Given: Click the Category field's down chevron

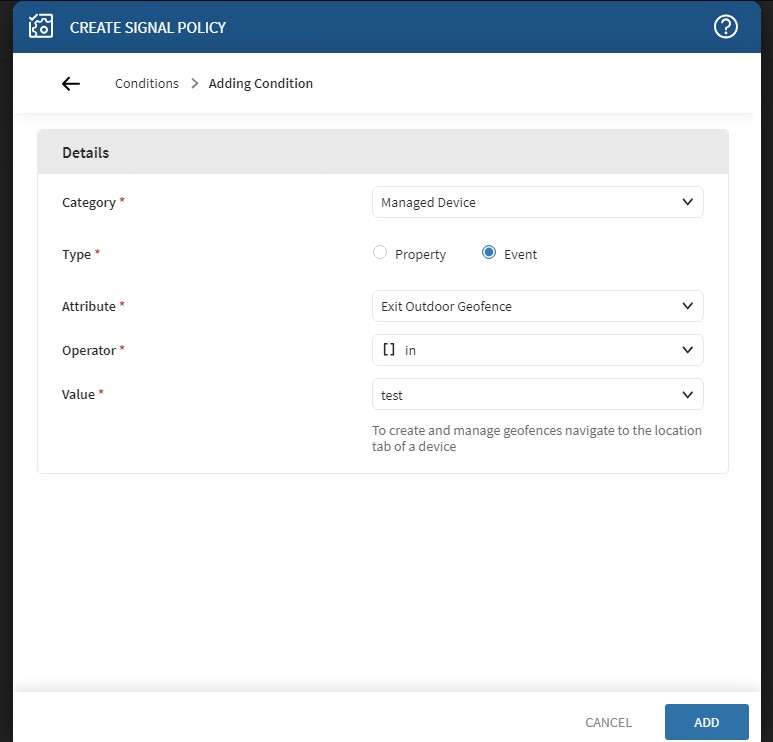Looking at the screenshot, I should click(x=687, y=202).
